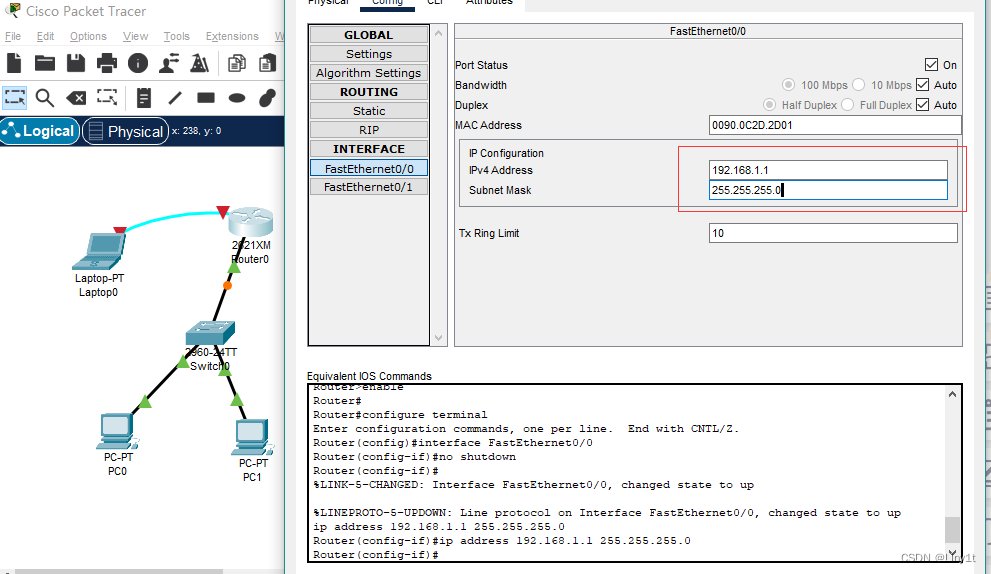Open the Edit menu

click(46, 36)
